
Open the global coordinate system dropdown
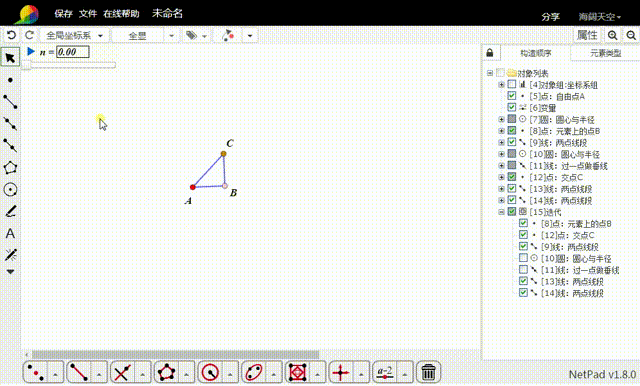point(74,35)
